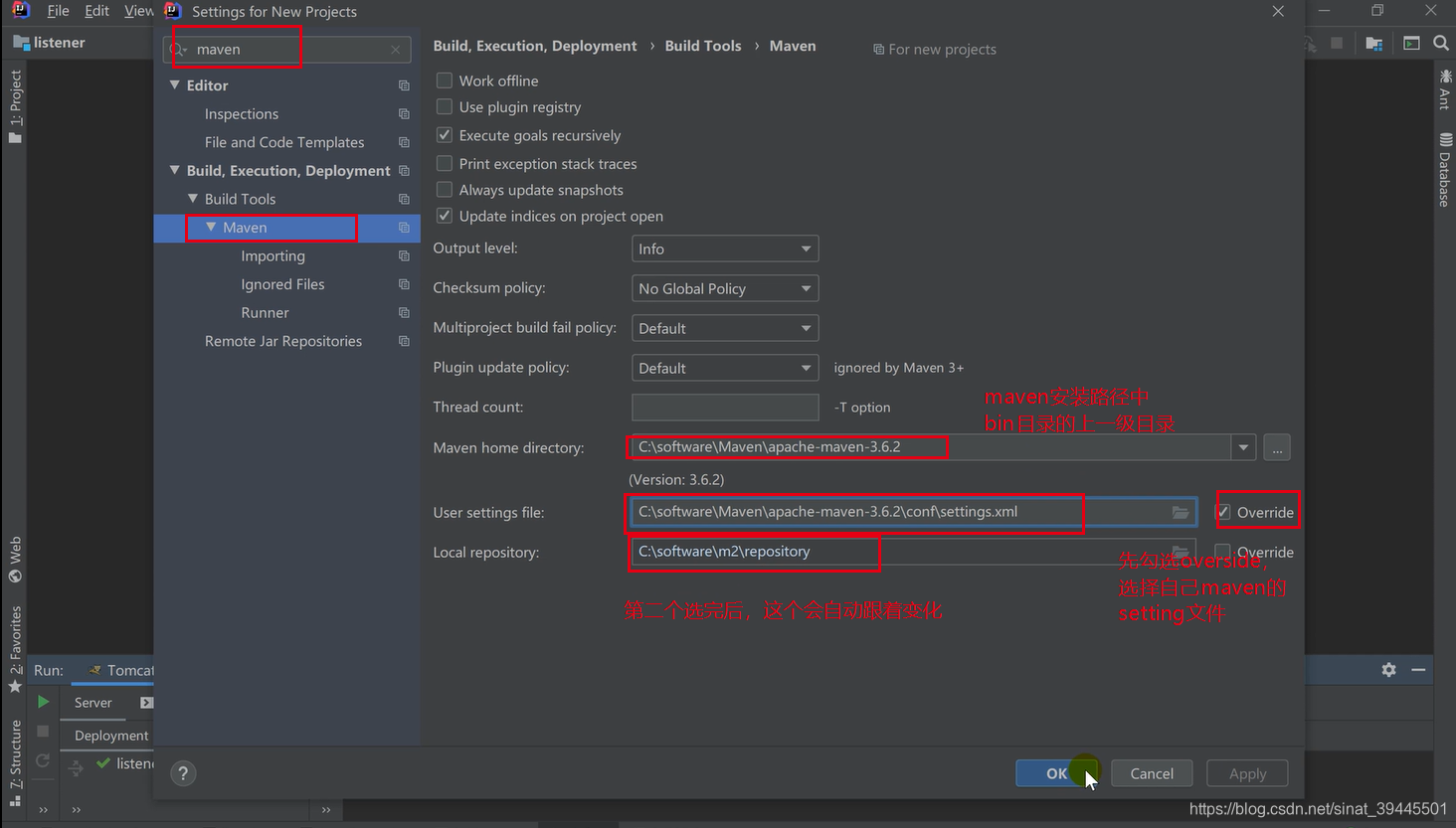Click the User settings file path field
The height and width of the screenshot is (828, 1456).
tap(913, 512)
